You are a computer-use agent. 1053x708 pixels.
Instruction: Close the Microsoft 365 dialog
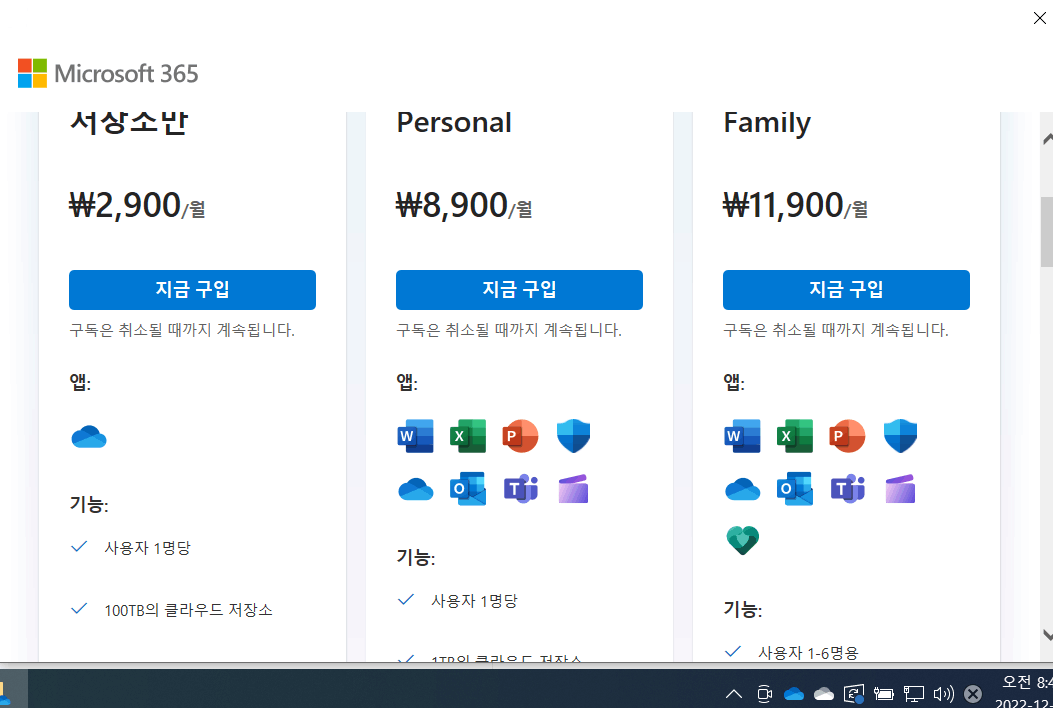point(1040,18)
